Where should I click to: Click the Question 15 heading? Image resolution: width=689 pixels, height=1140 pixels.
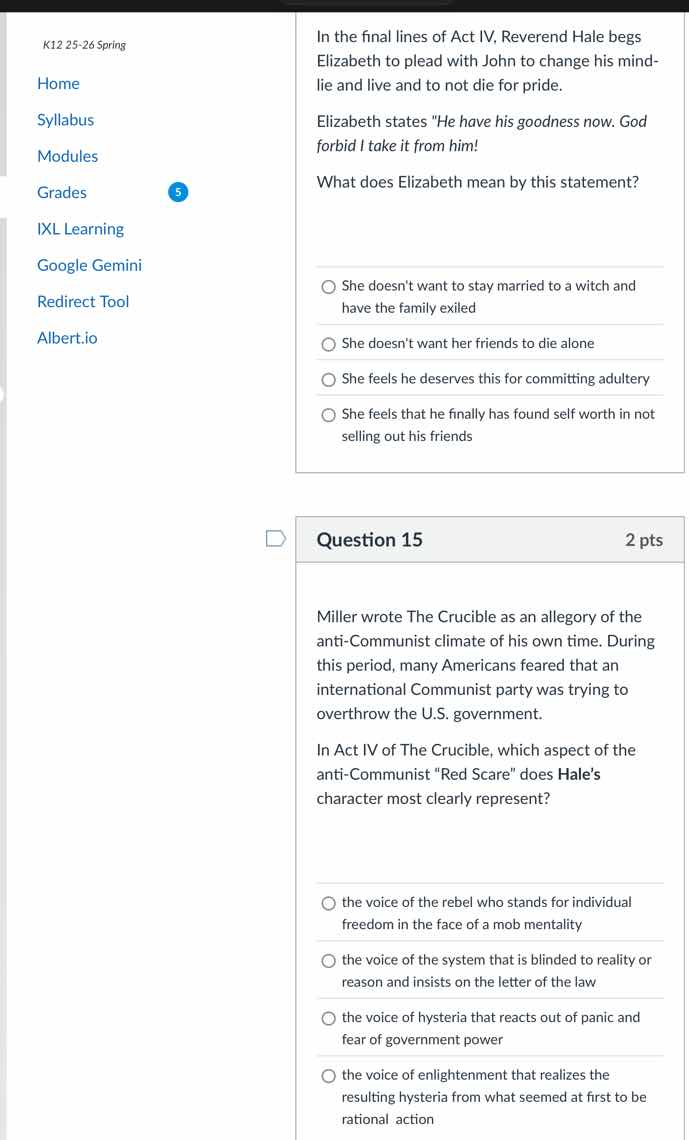coord(369,540)
